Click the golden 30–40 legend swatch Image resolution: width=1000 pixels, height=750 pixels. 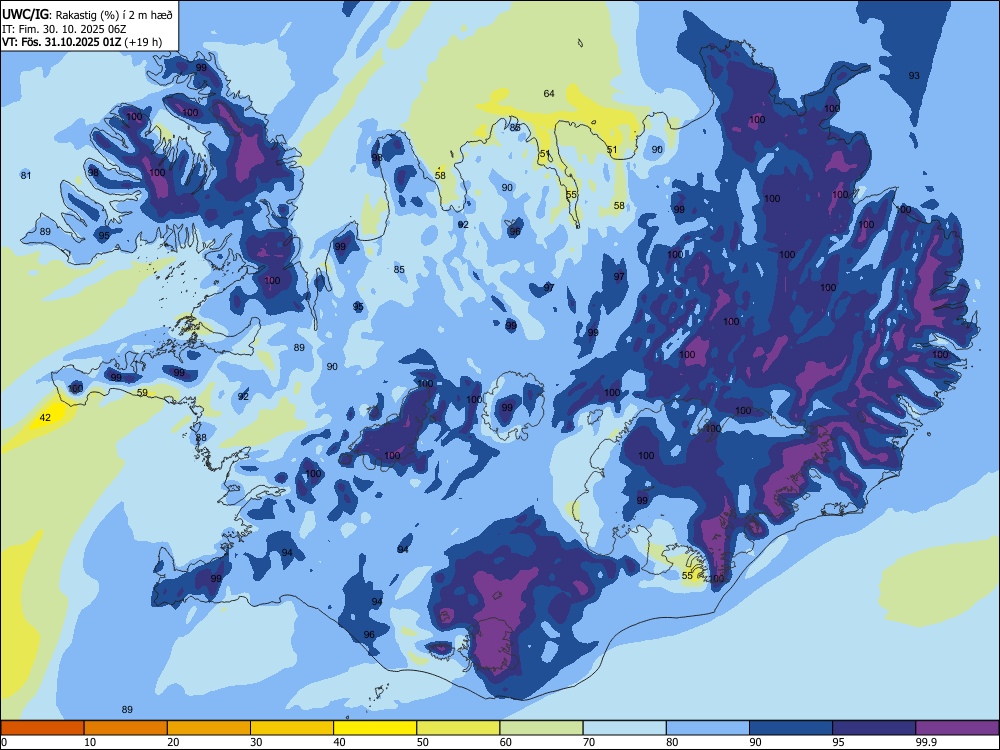coord(292,728)
